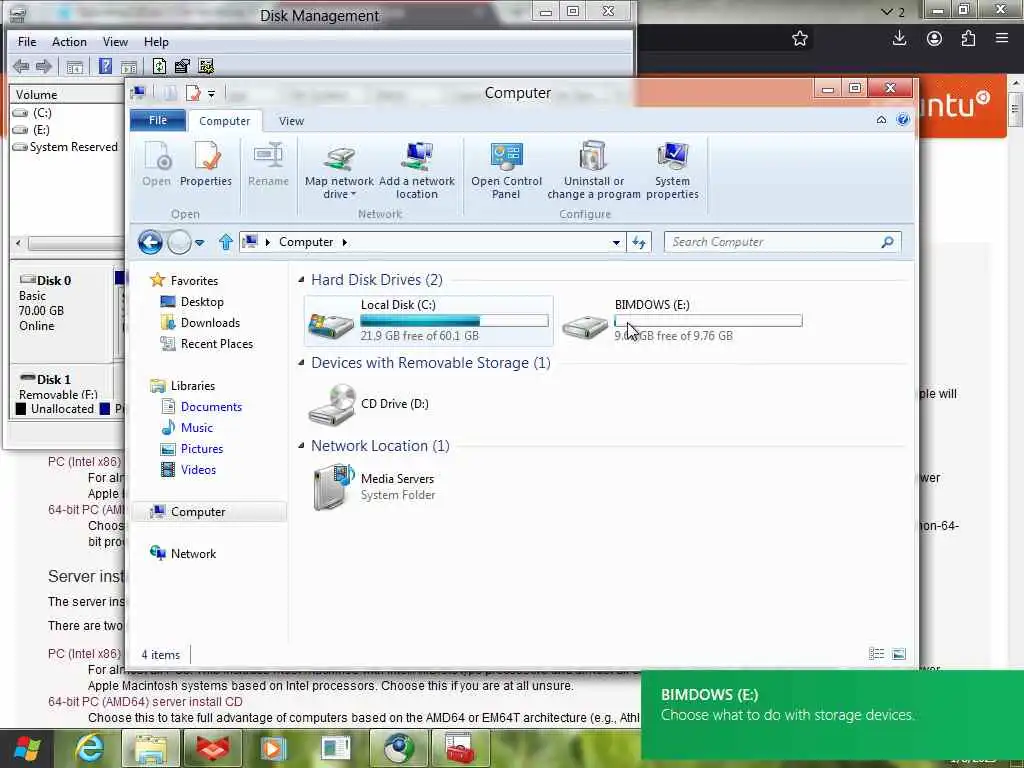Open the File tab in Explorer
The height and width of the screenshot is (768, 1024).
click(158, 120)
